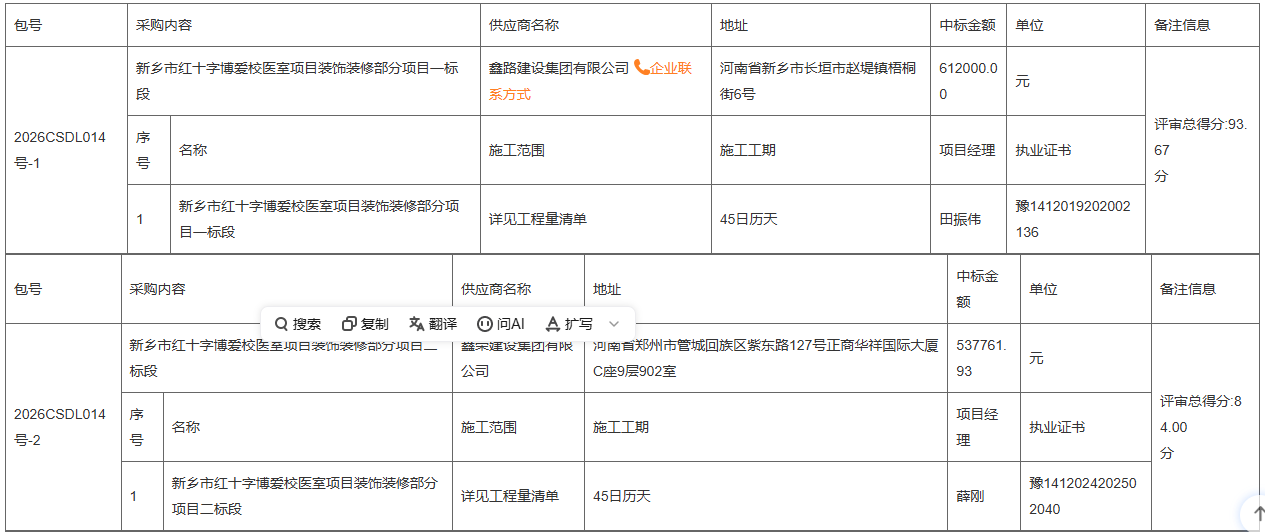Select the bid amount 612000.00

point(967,81)
